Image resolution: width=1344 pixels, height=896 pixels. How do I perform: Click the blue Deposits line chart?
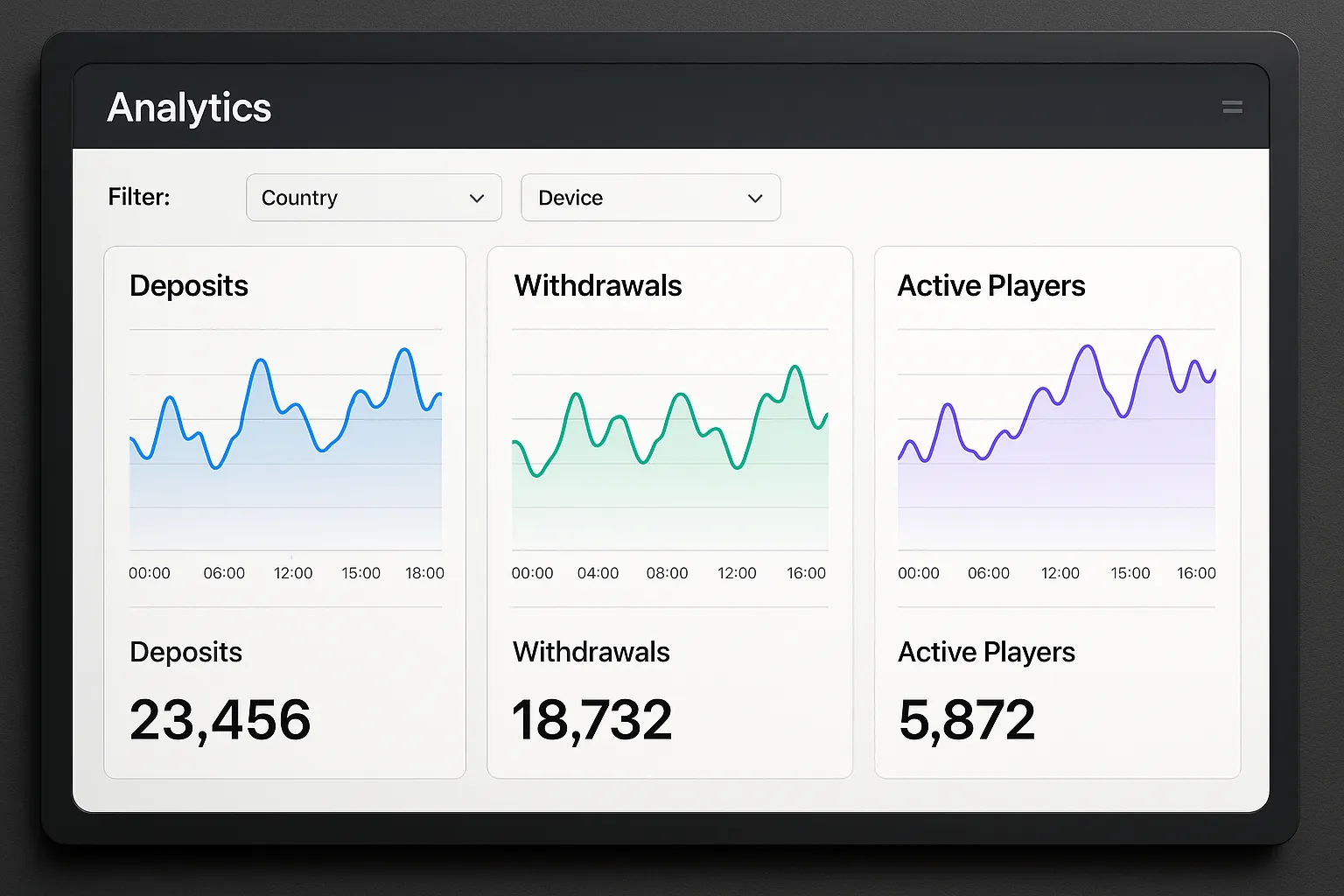[x=285, y=440]
